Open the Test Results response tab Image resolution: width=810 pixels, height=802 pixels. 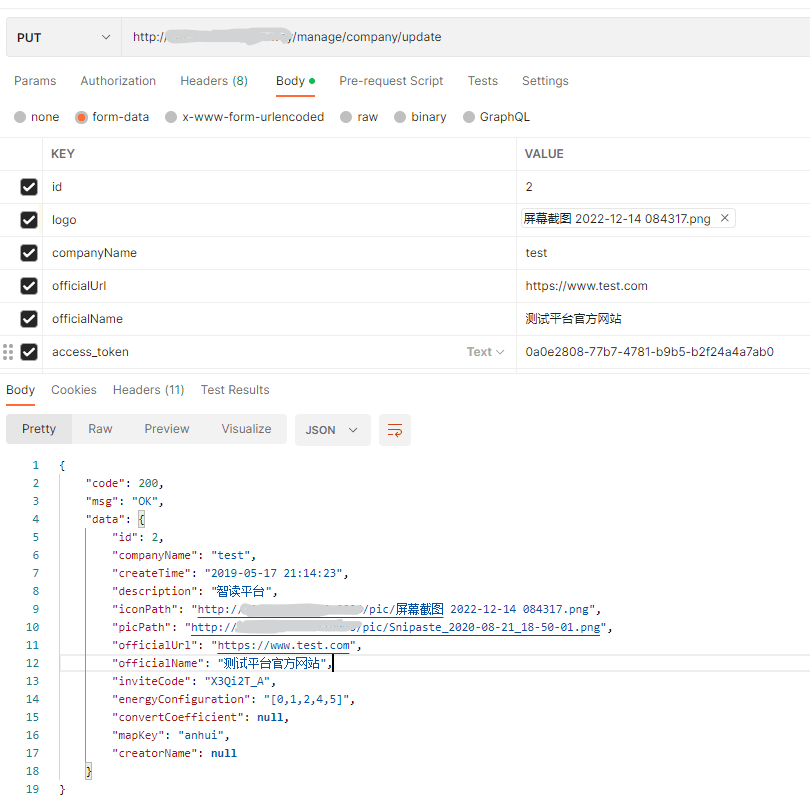pos(235,390)
